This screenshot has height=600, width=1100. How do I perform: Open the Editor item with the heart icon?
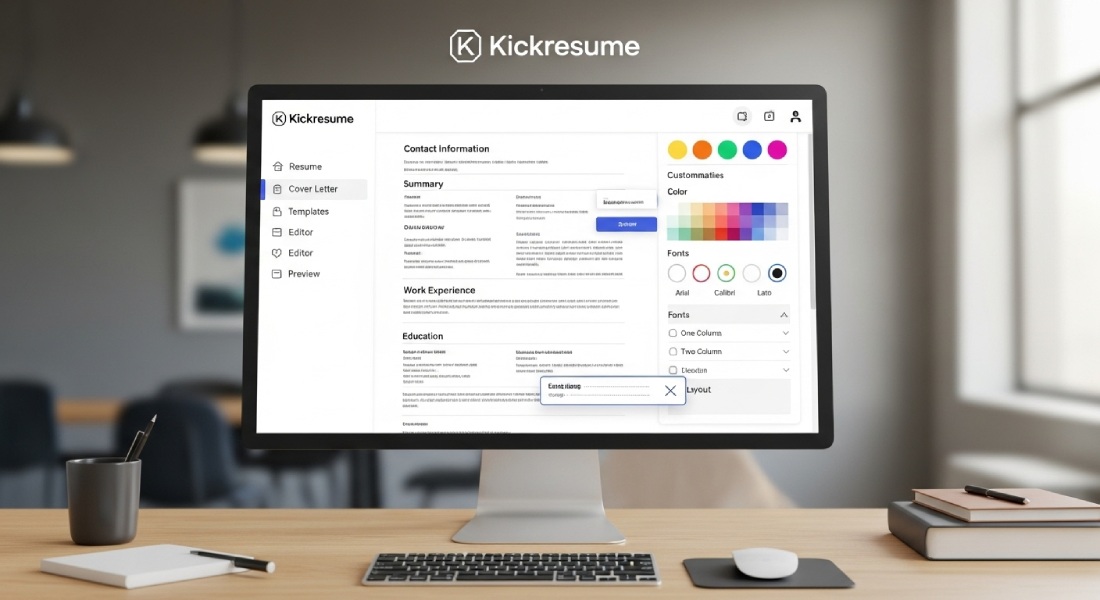(293, 253)
